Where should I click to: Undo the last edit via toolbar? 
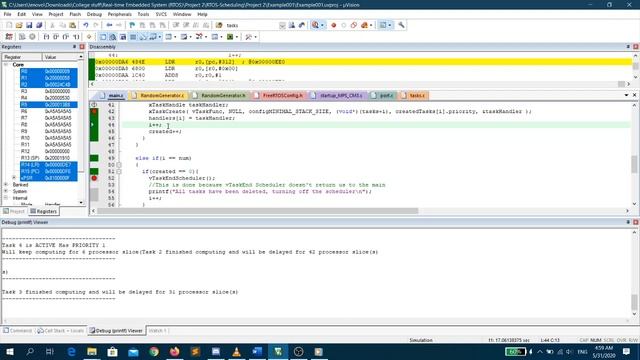point(86,25)
